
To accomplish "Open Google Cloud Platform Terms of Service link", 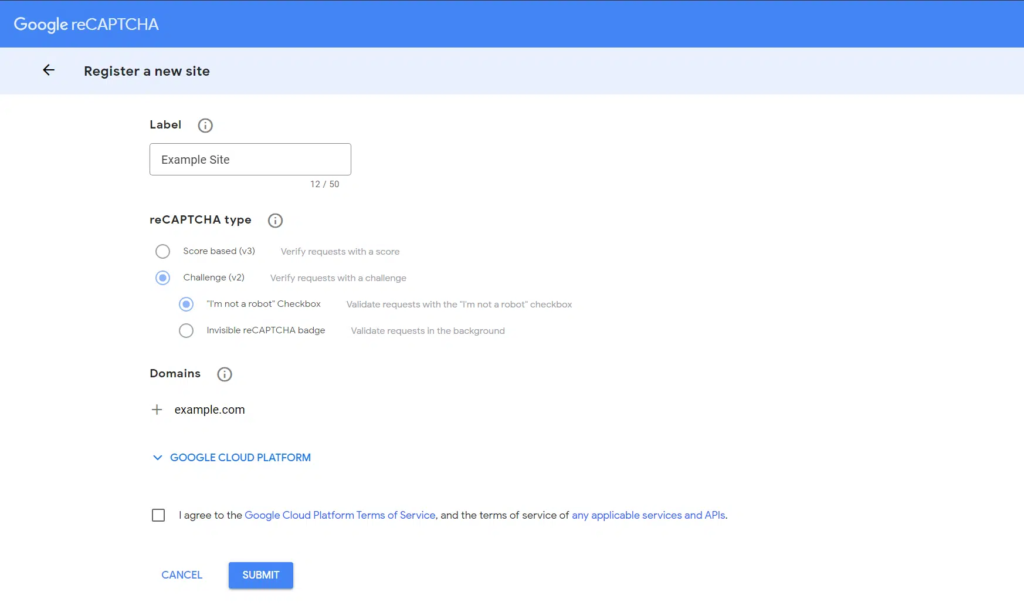I will click(340, 516).
